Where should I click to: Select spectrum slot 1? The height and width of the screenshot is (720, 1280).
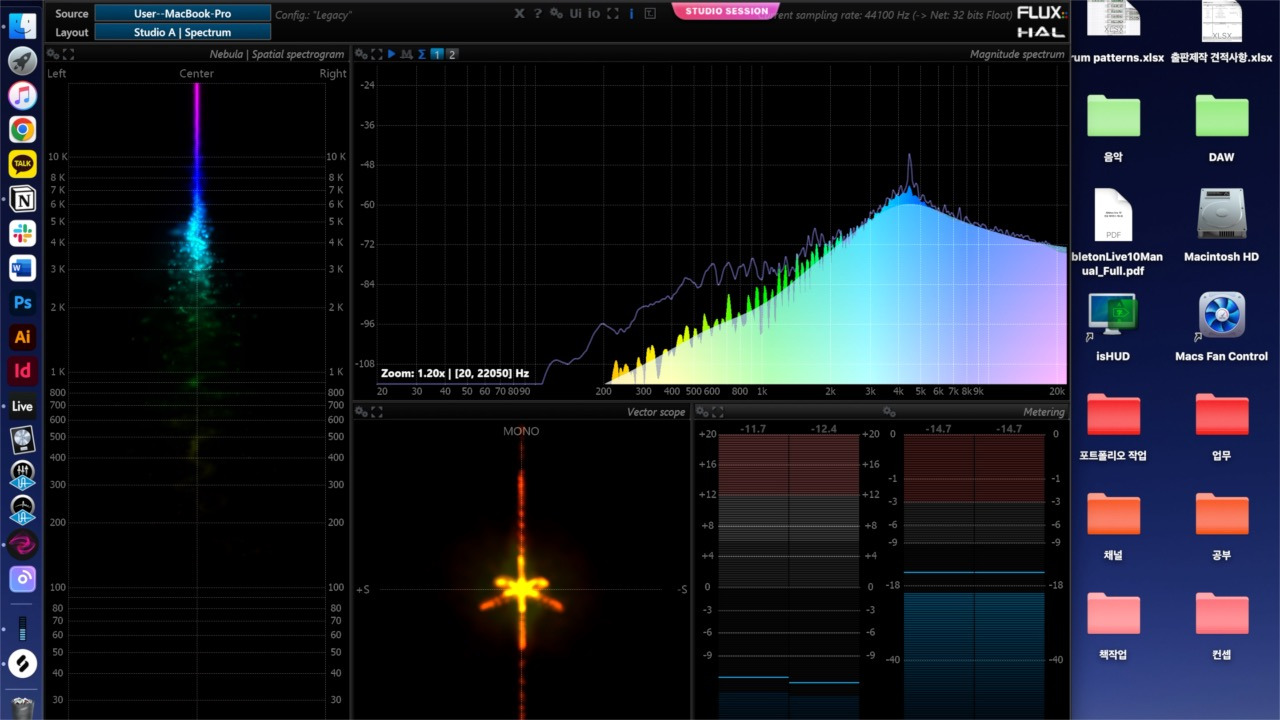[x=437, y=54]
